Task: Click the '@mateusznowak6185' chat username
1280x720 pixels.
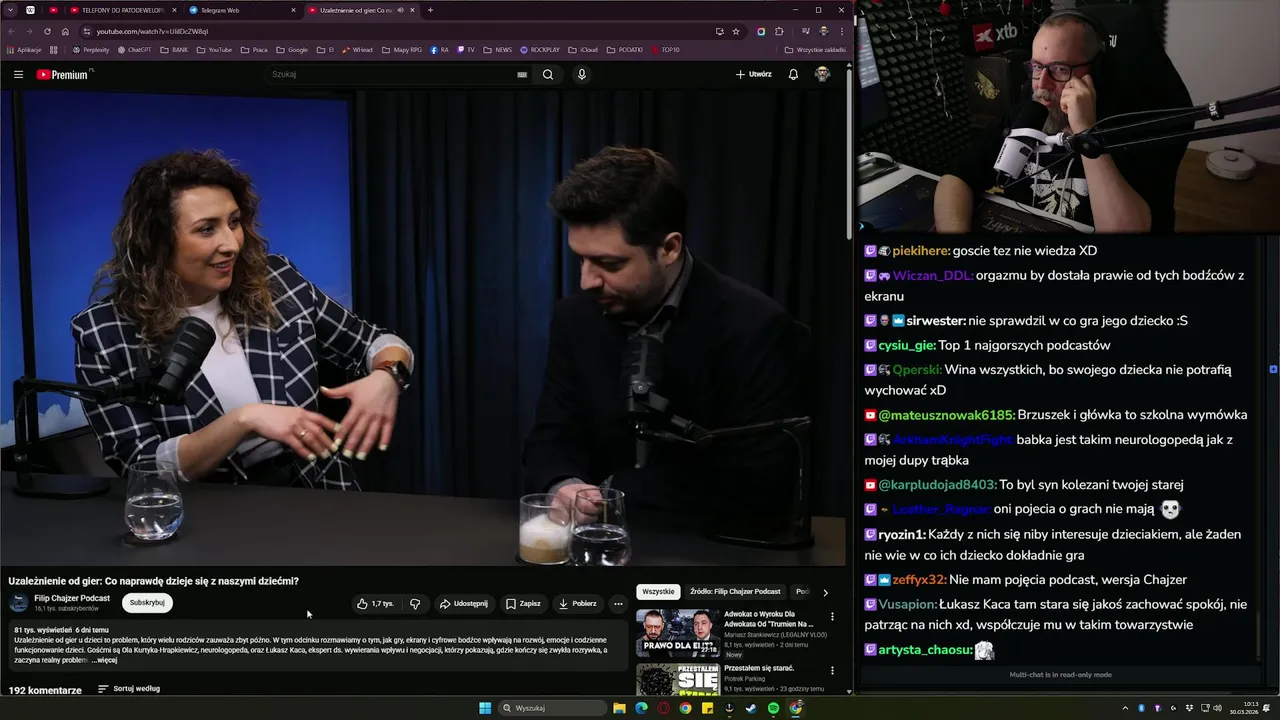Action: pyautogui.click(x=946, y=415)
